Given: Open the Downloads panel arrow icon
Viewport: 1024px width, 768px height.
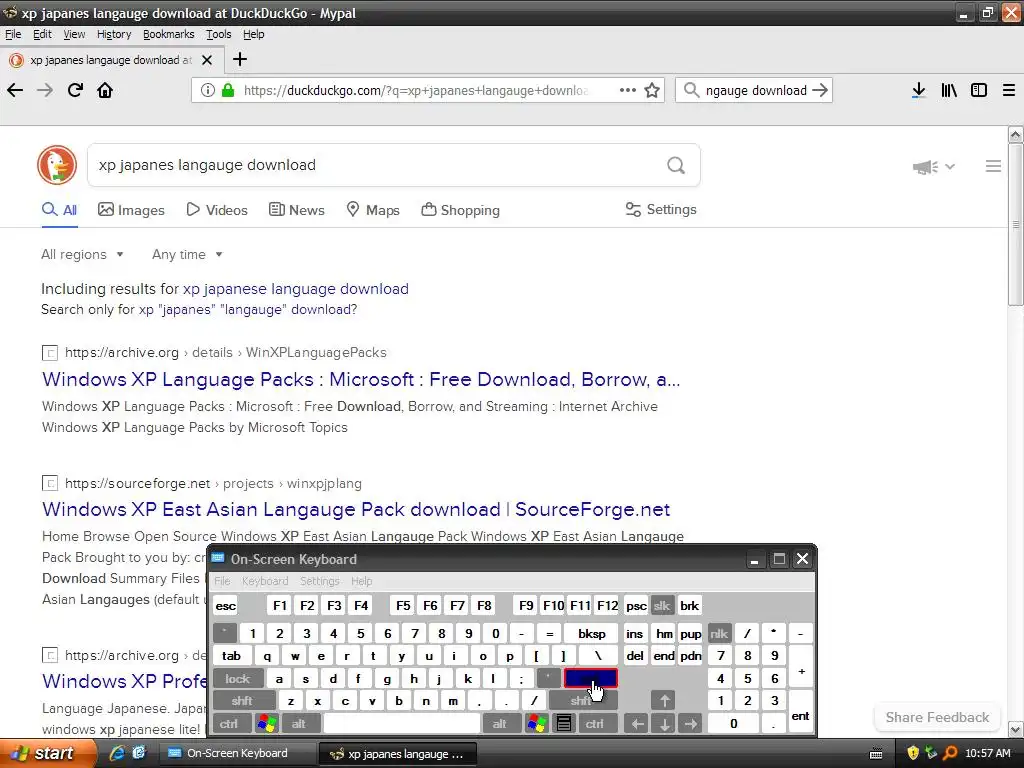Looking at the screenshot, I should tap(918, 90).
